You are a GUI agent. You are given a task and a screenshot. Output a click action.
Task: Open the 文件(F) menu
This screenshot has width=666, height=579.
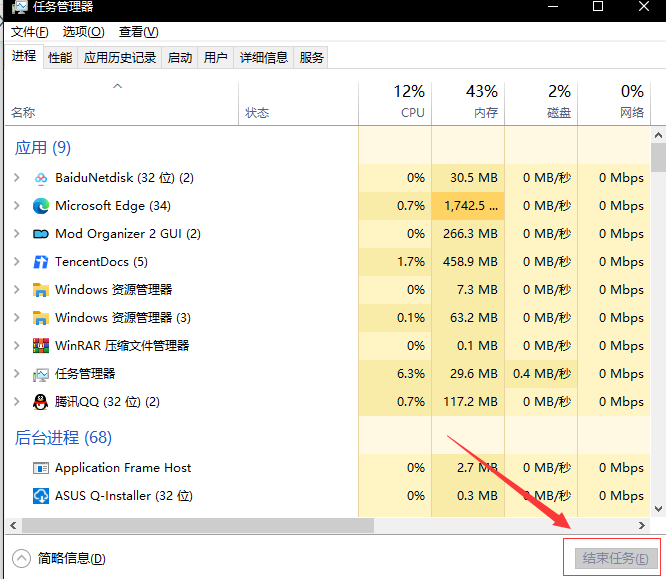click(x=30, y=32)
